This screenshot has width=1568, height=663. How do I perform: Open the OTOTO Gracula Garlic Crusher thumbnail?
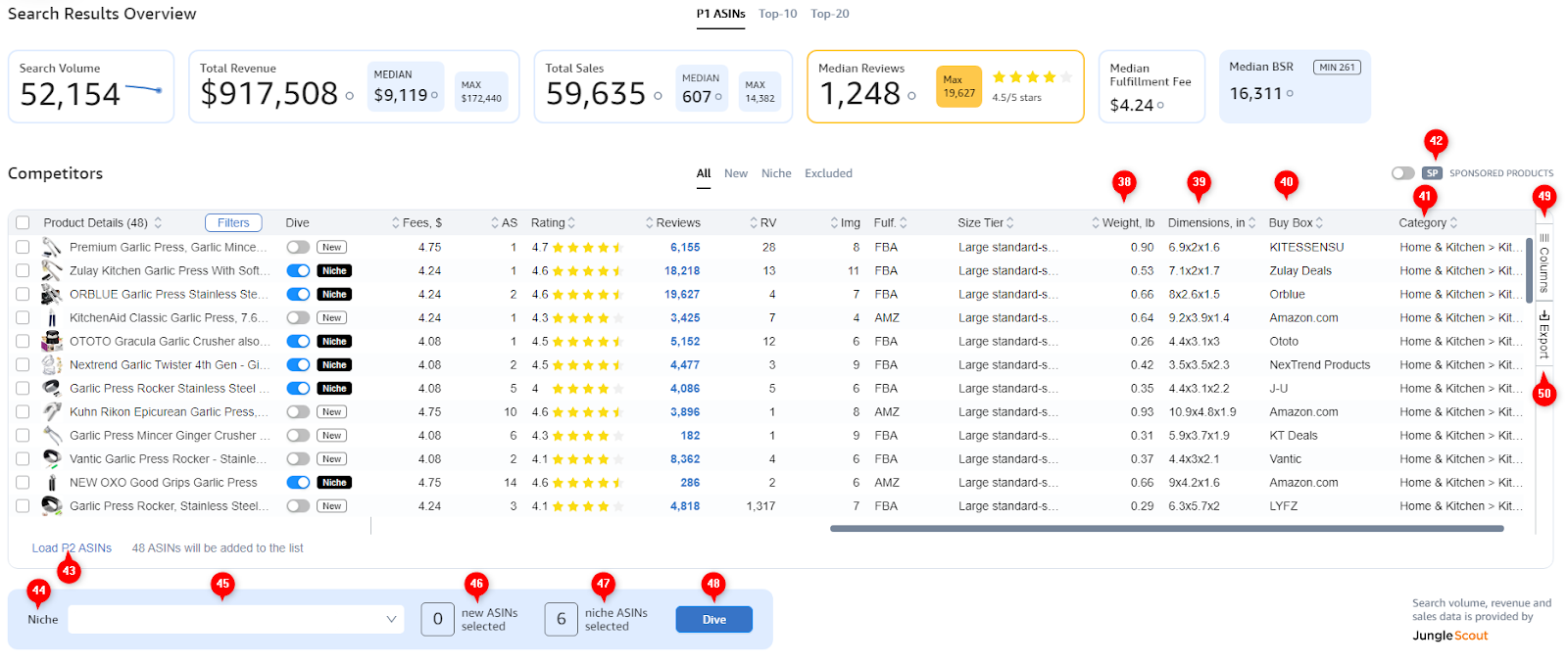pos(52,341)
